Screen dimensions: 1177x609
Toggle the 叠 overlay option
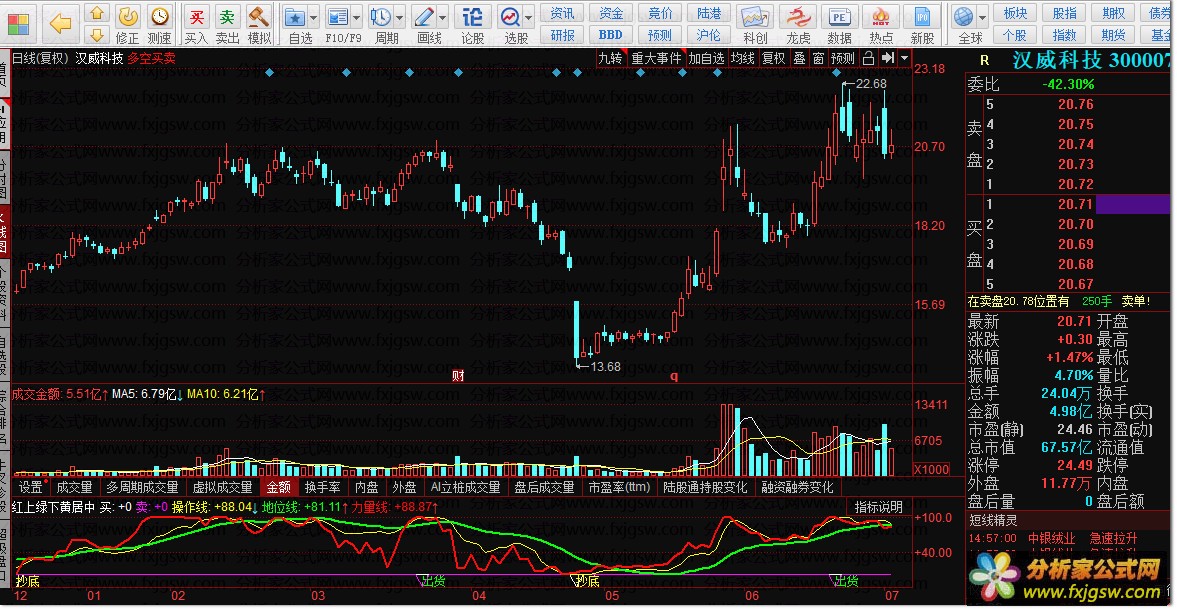tap(799, 59)
